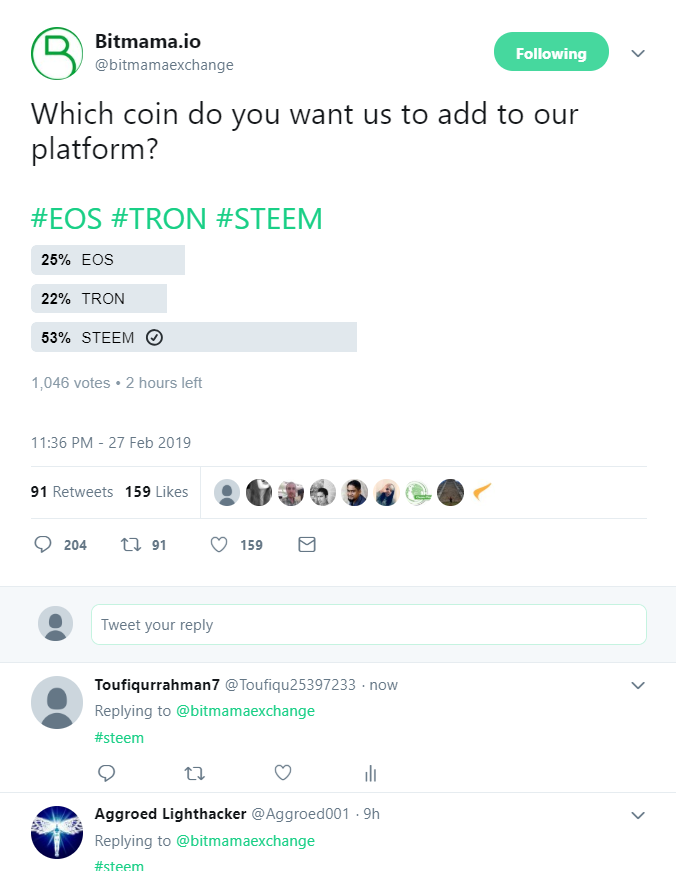Image resolution: width=676 pixels, height=871 pixels.
Task: Open Aggroed Lighthacker's profile avatar
Action: coord(57,832)
